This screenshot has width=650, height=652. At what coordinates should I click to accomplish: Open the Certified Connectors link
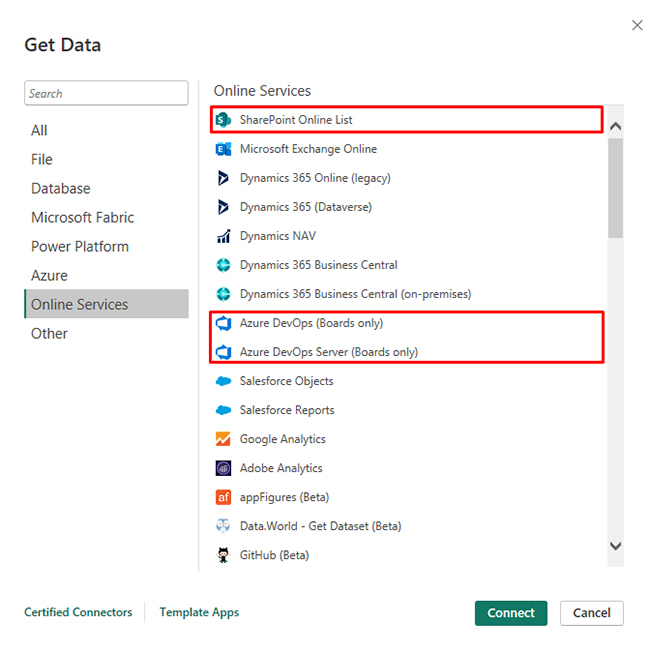(x=78, y=612)
